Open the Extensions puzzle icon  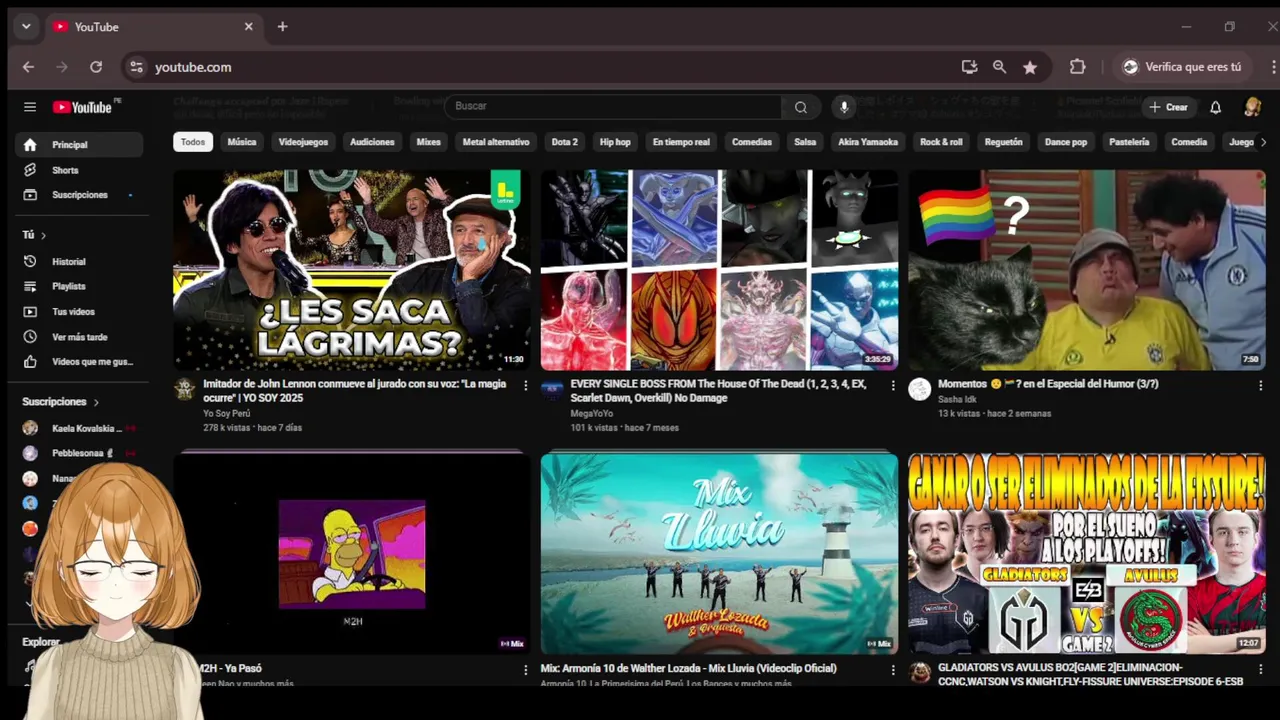(1077, 67)
